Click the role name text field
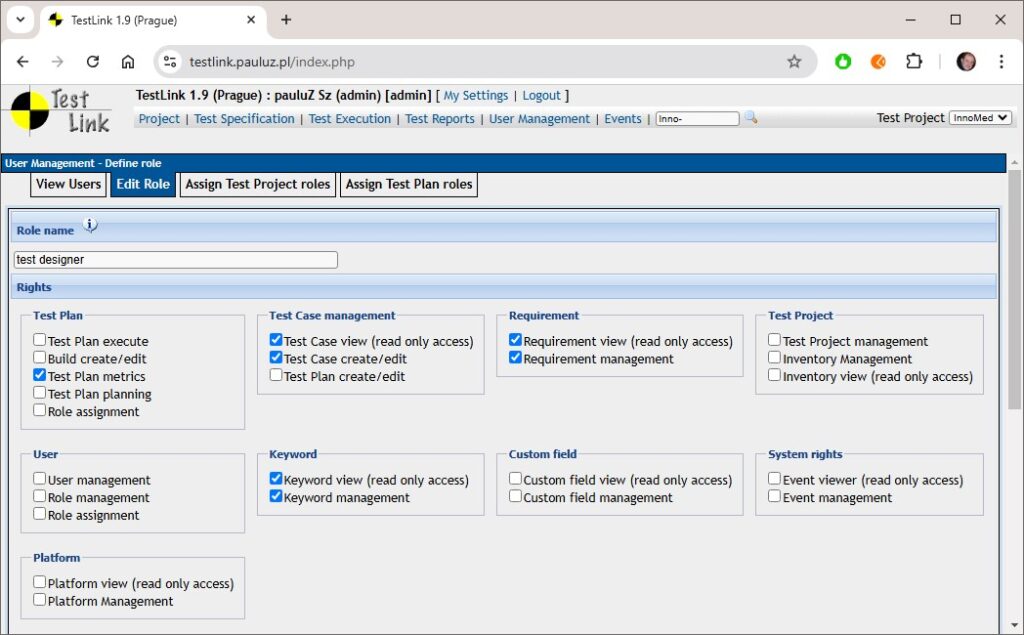This screenshot has width=1024, height=635. tap(176, 260)
